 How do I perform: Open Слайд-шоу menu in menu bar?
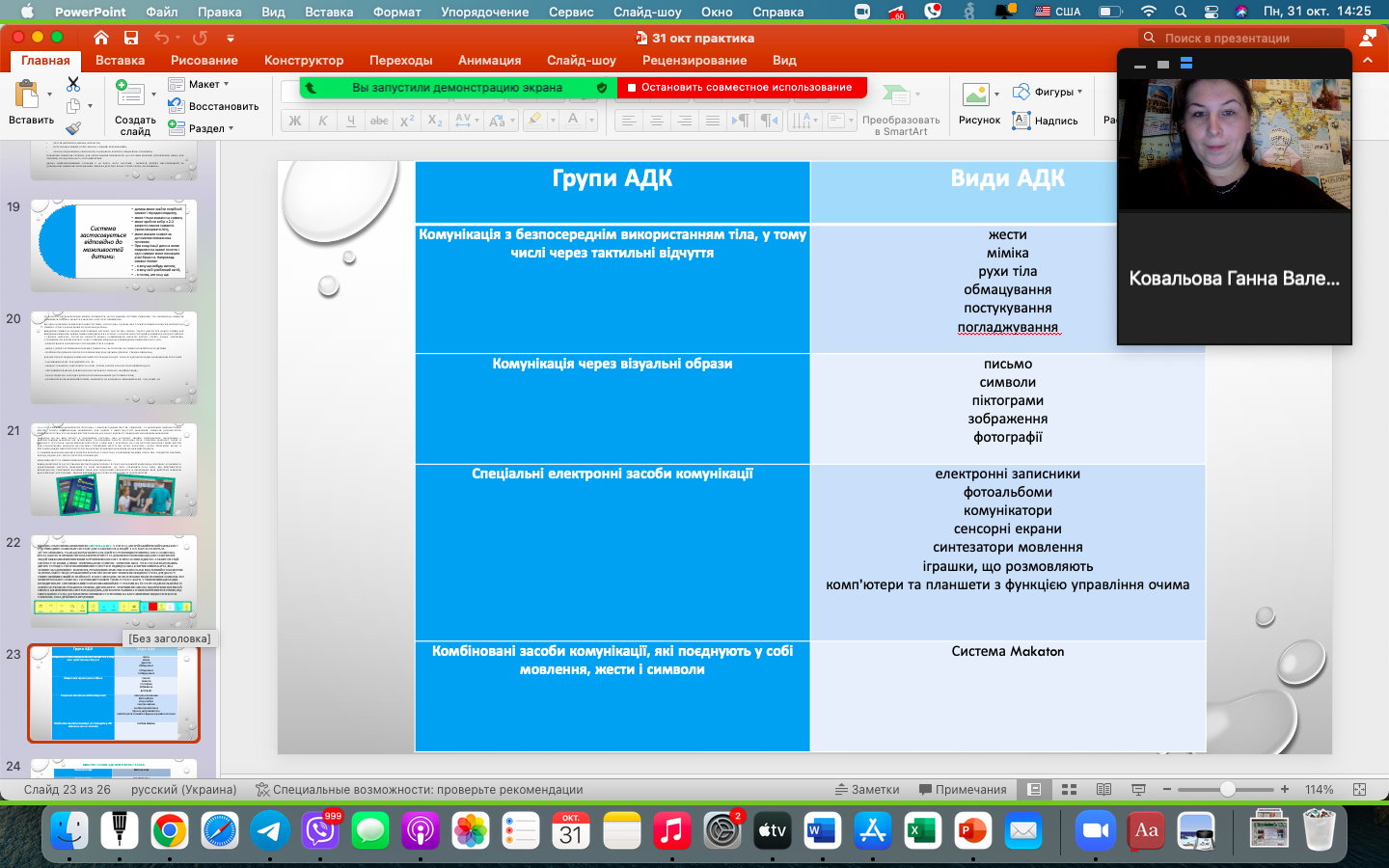647,12
